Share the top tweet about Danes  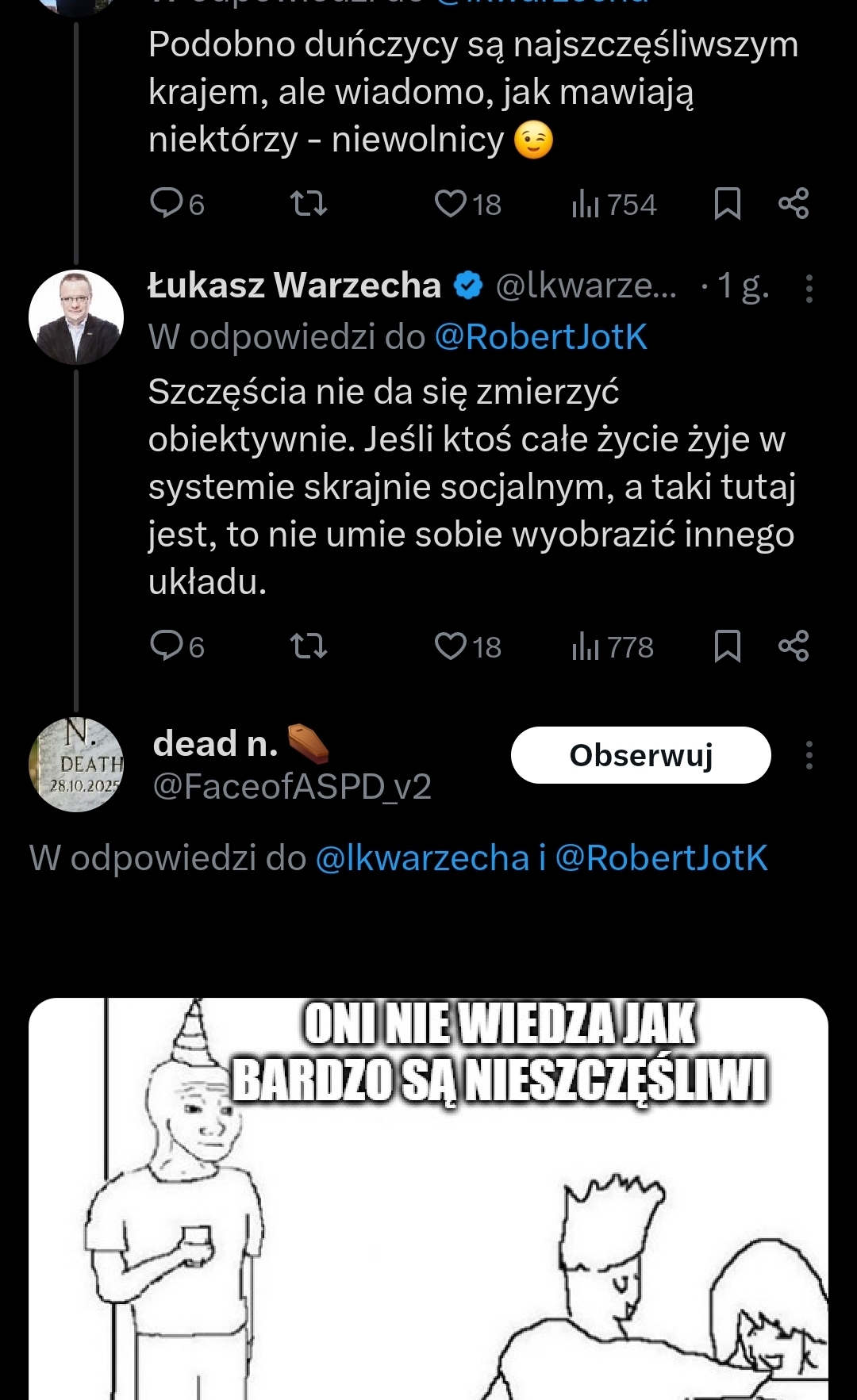[793, 203]
